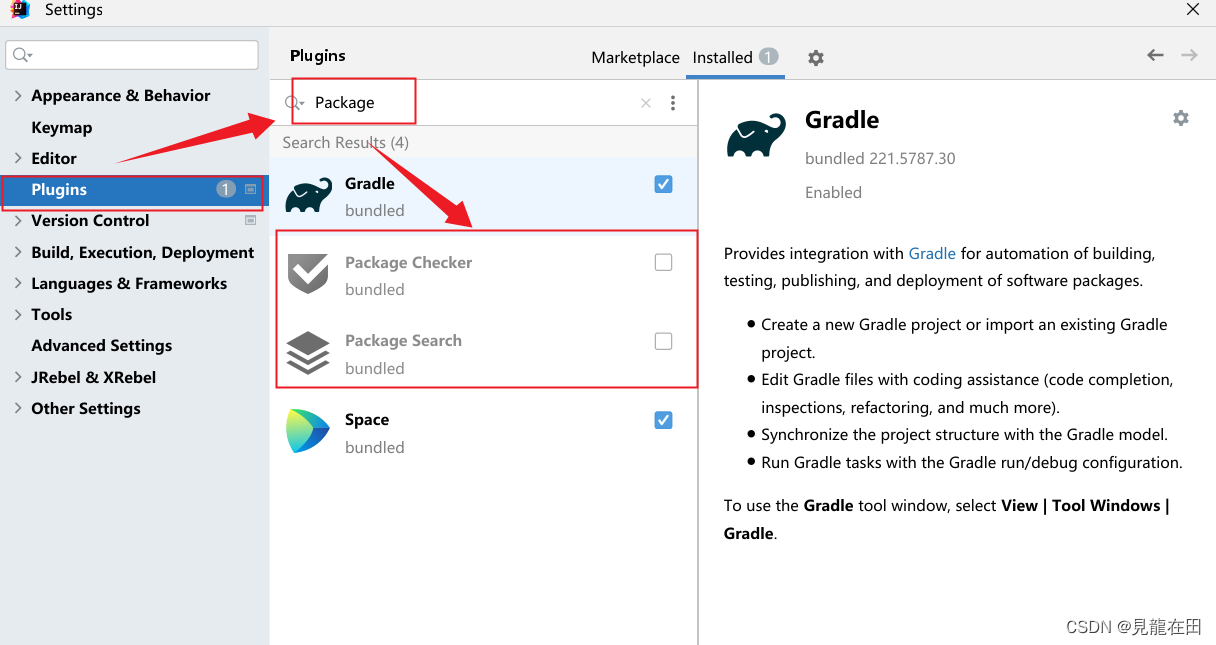Select the Package Checker plugin name
Image resolution: width=1216 pixels, height=645 pixels.
coord(408,262)
